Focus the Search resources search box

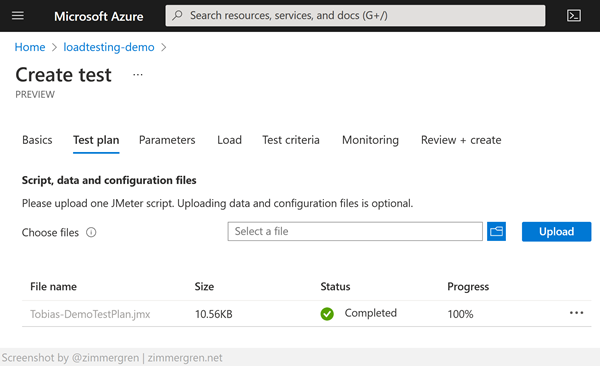[355, 16]
